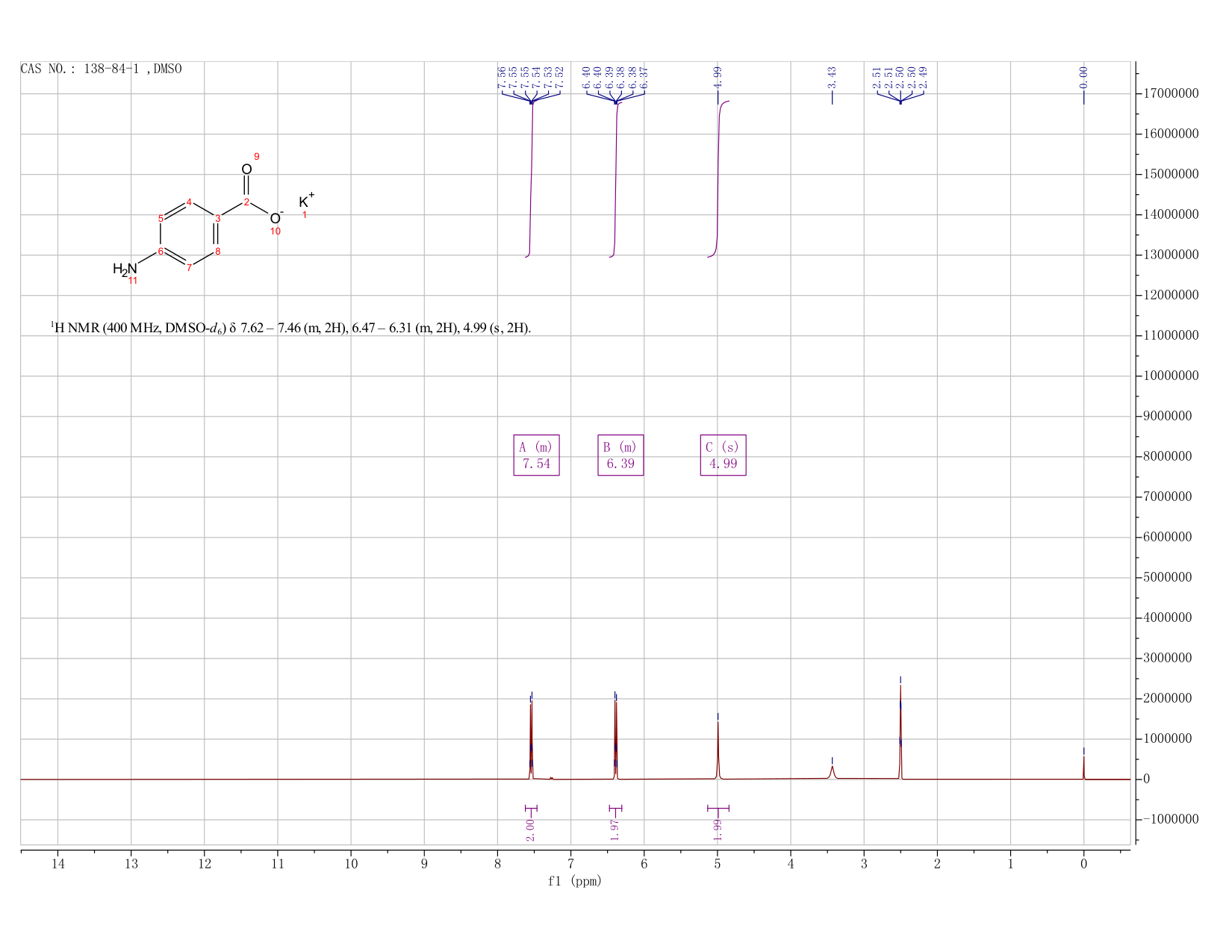The width and height of the screenshot is (1232, 952).
Task: Click atom number 2 on the carboxyl carbon
Action: 246,202
